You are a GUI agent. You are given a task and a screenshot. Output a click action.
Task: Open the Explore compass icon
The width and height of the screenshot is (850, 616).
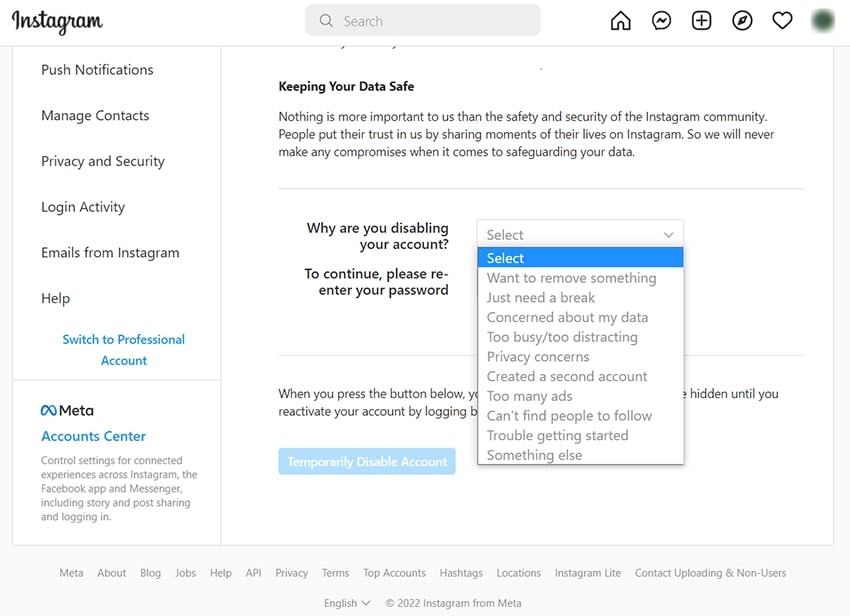coord(742,21)
